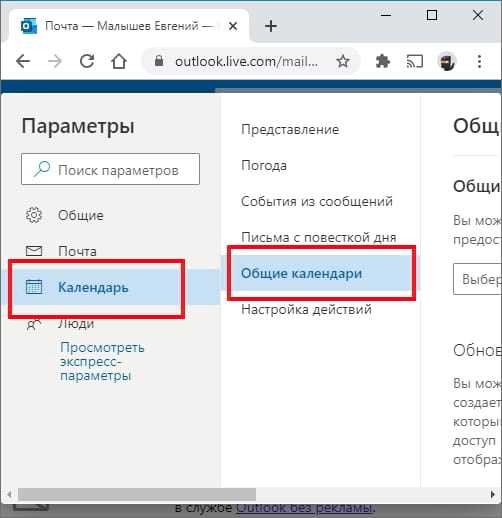Click the calendar icon beside Календарь
502x518 pixels.
point(34,287)
